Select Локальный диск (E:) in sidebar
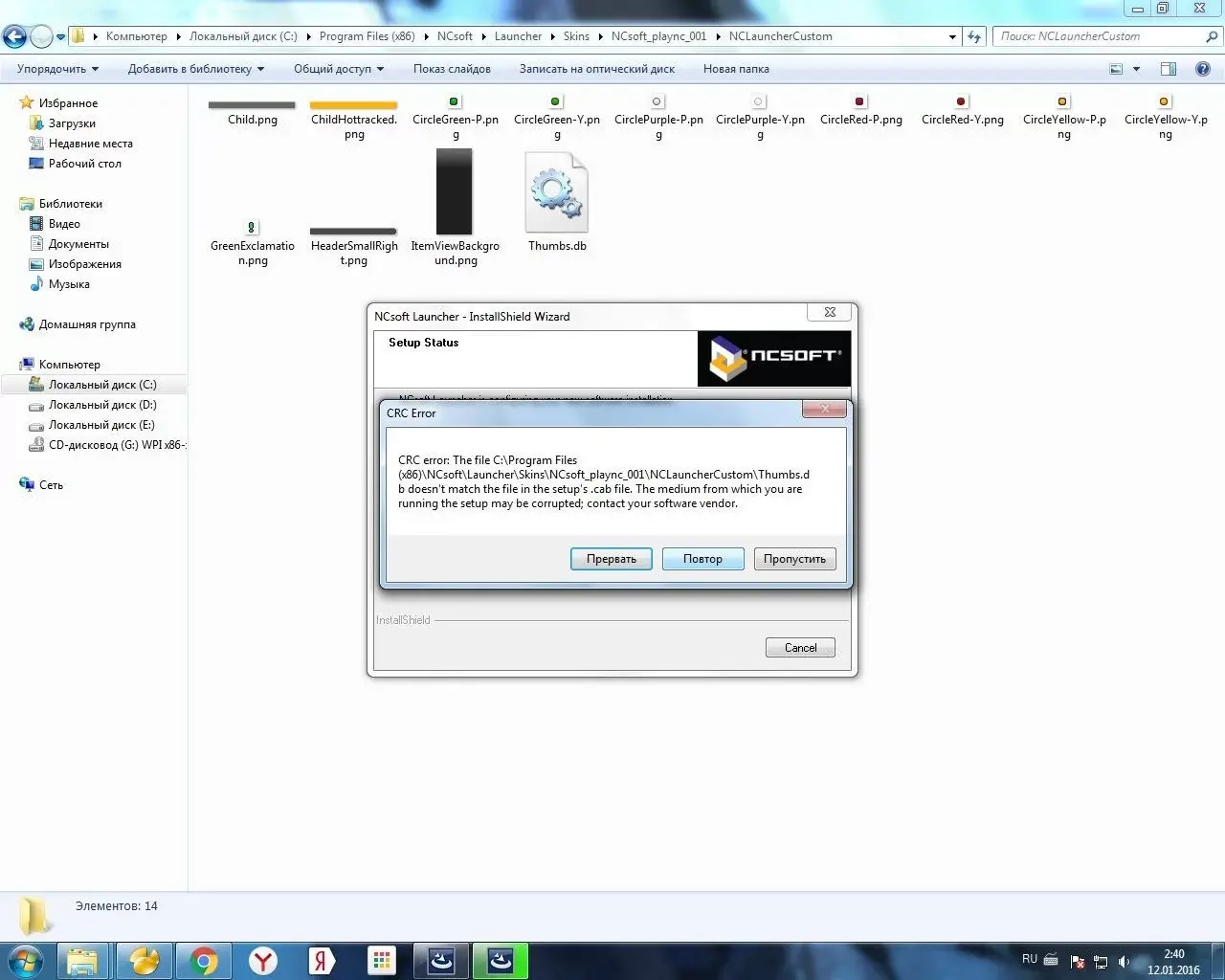 click(101, 425)
